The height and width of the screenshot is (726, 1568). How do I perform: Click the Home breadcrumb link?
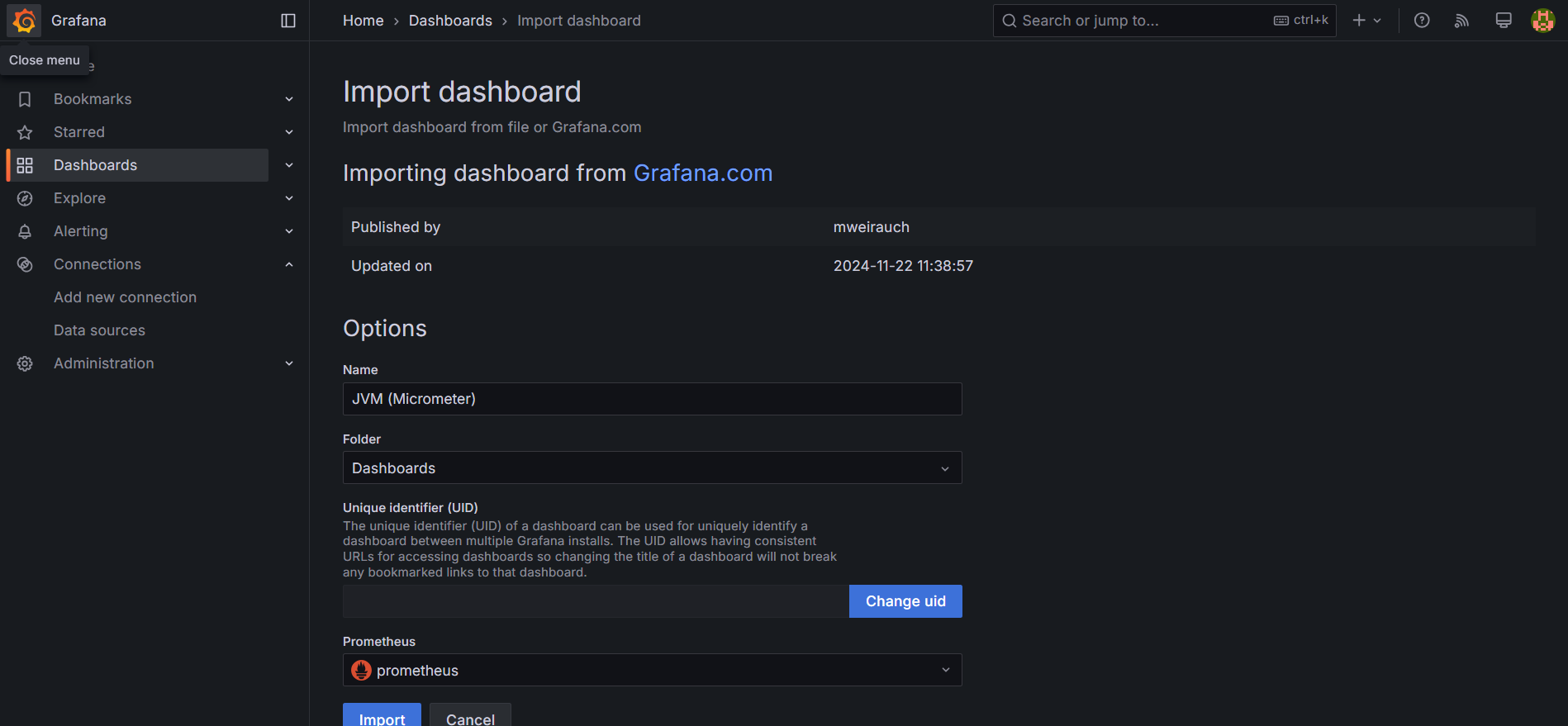click(x=363, y=21)
